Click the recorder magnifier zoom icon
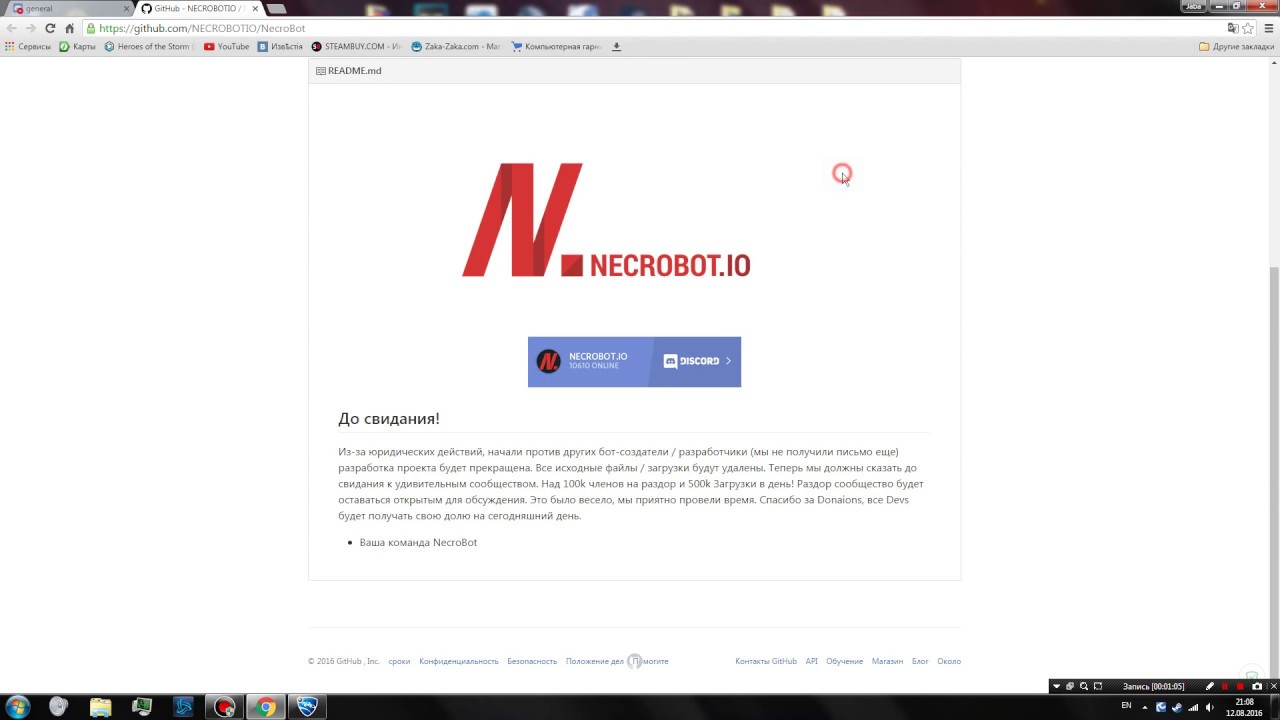1280x720 pixels. [1084, 687]
